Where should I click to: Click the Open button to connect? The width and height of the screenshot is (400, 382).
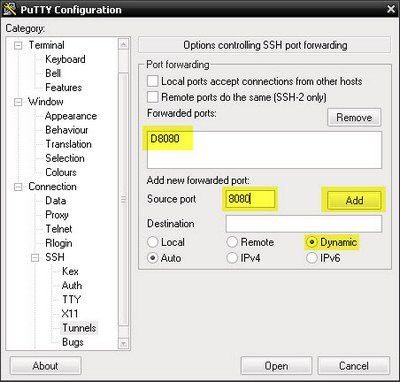coord(276,366)
